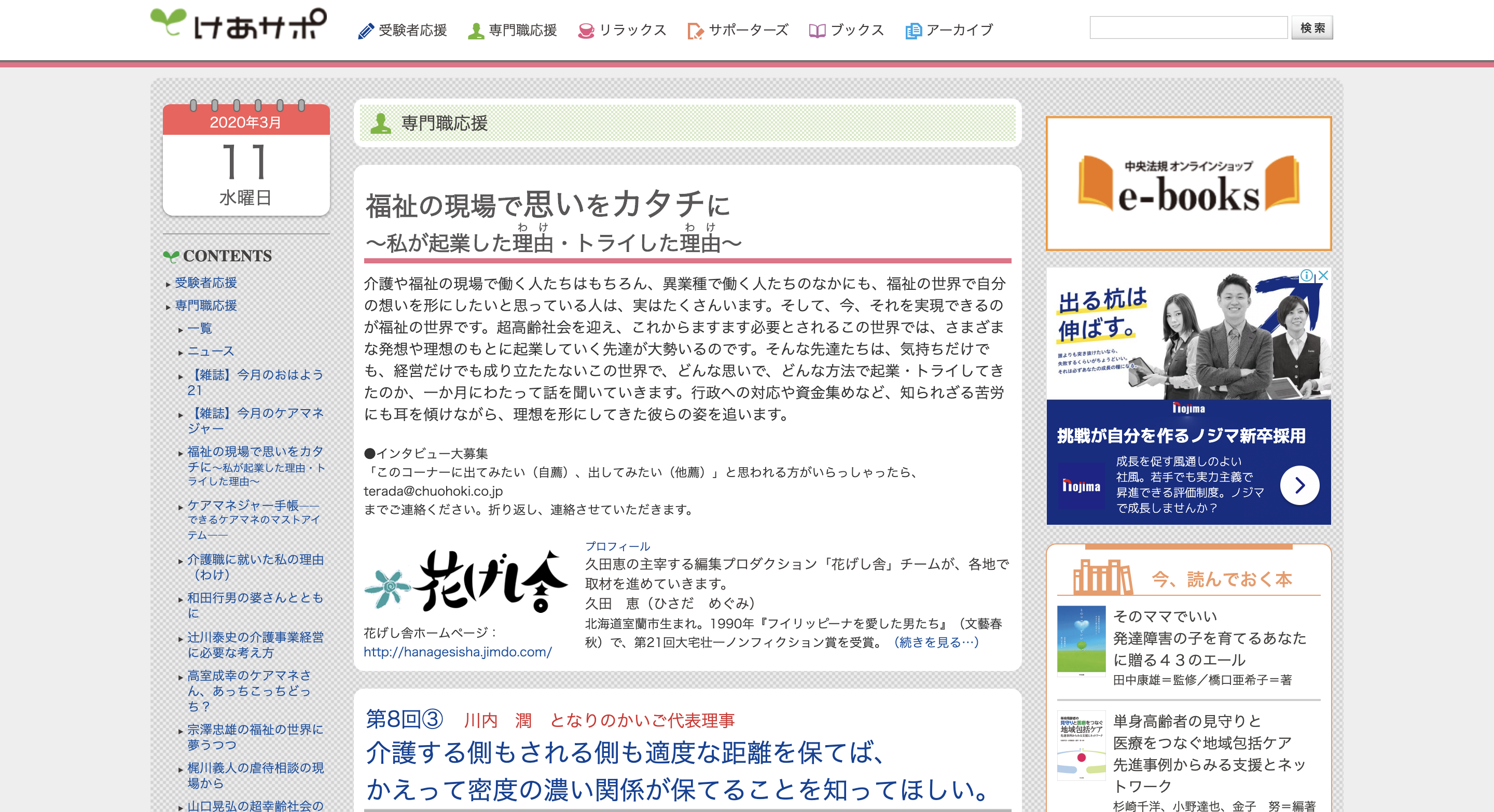This screenshot has height=812, width=1494.
Task: Focus the search input field
Action: 1188,28
